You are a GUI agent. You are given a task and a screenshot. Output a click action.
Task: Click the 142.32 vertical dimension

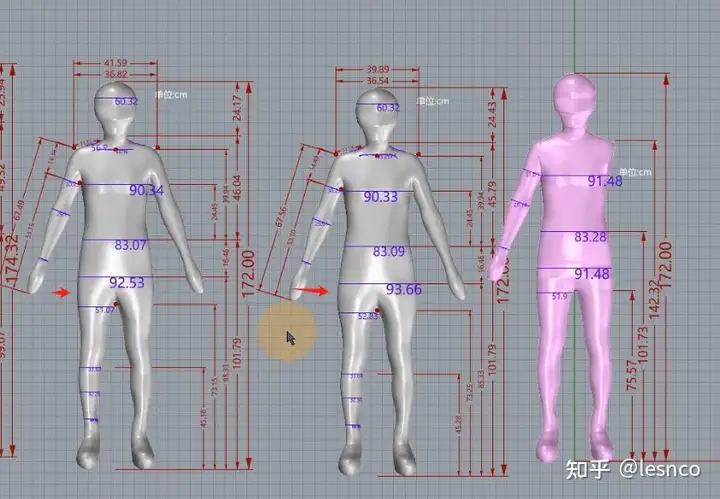click(x=654, y=299)
